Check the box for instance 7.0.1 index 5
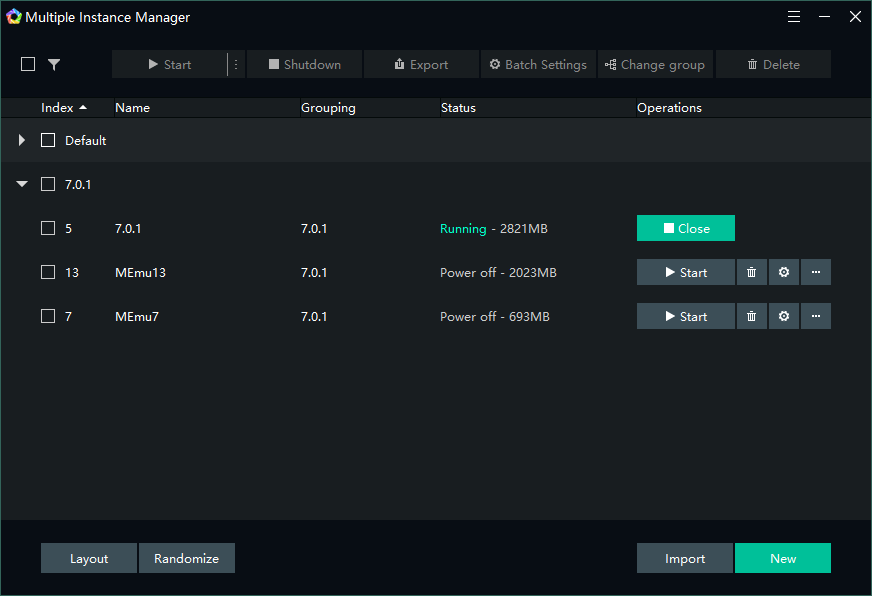The image size is (872, 596). [48, 228]
